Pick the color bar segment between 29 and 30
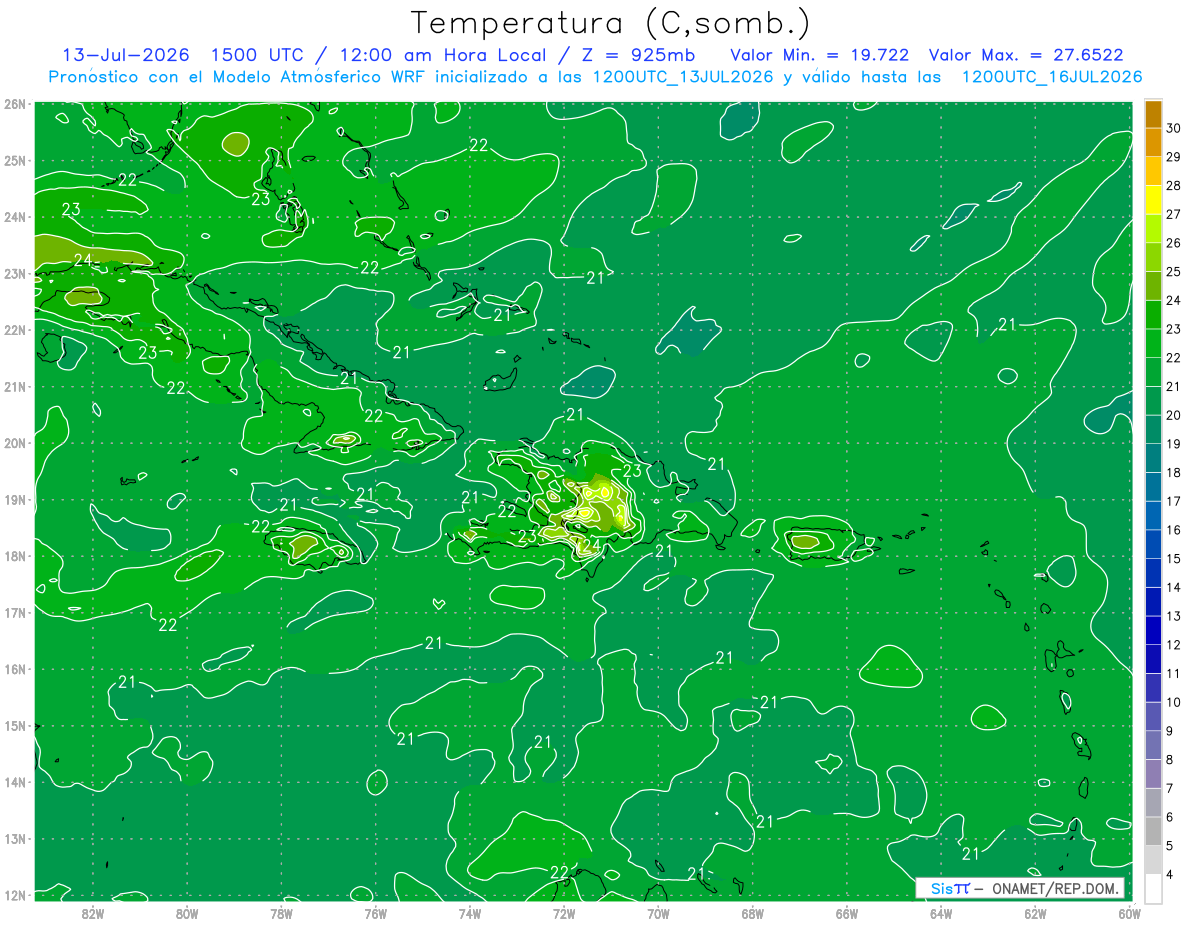Image resolution: width=1200 pixels, height=927 pixels. 1153,143
